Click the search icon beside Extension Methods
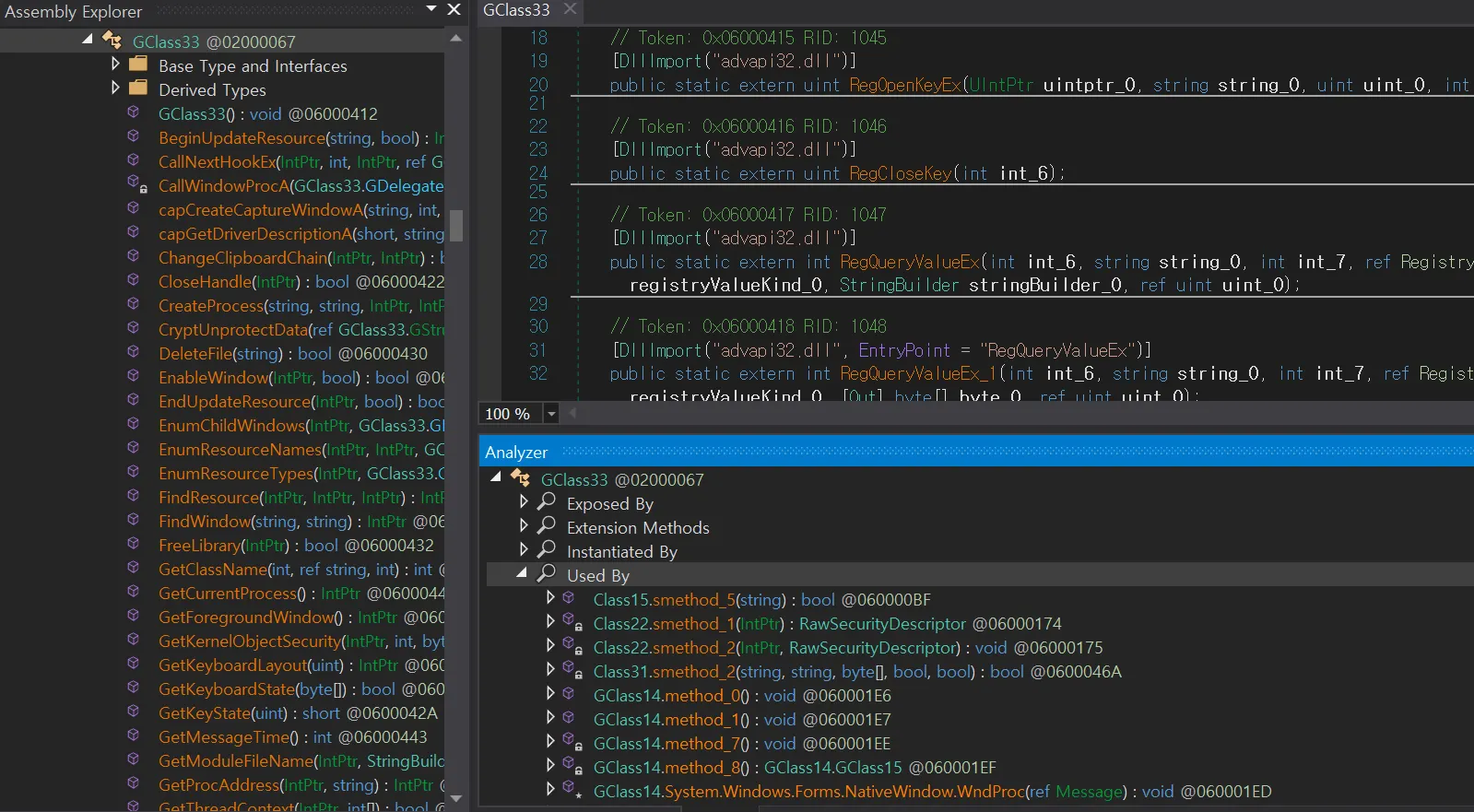The image size is (1474, 812). pos(547,525)
